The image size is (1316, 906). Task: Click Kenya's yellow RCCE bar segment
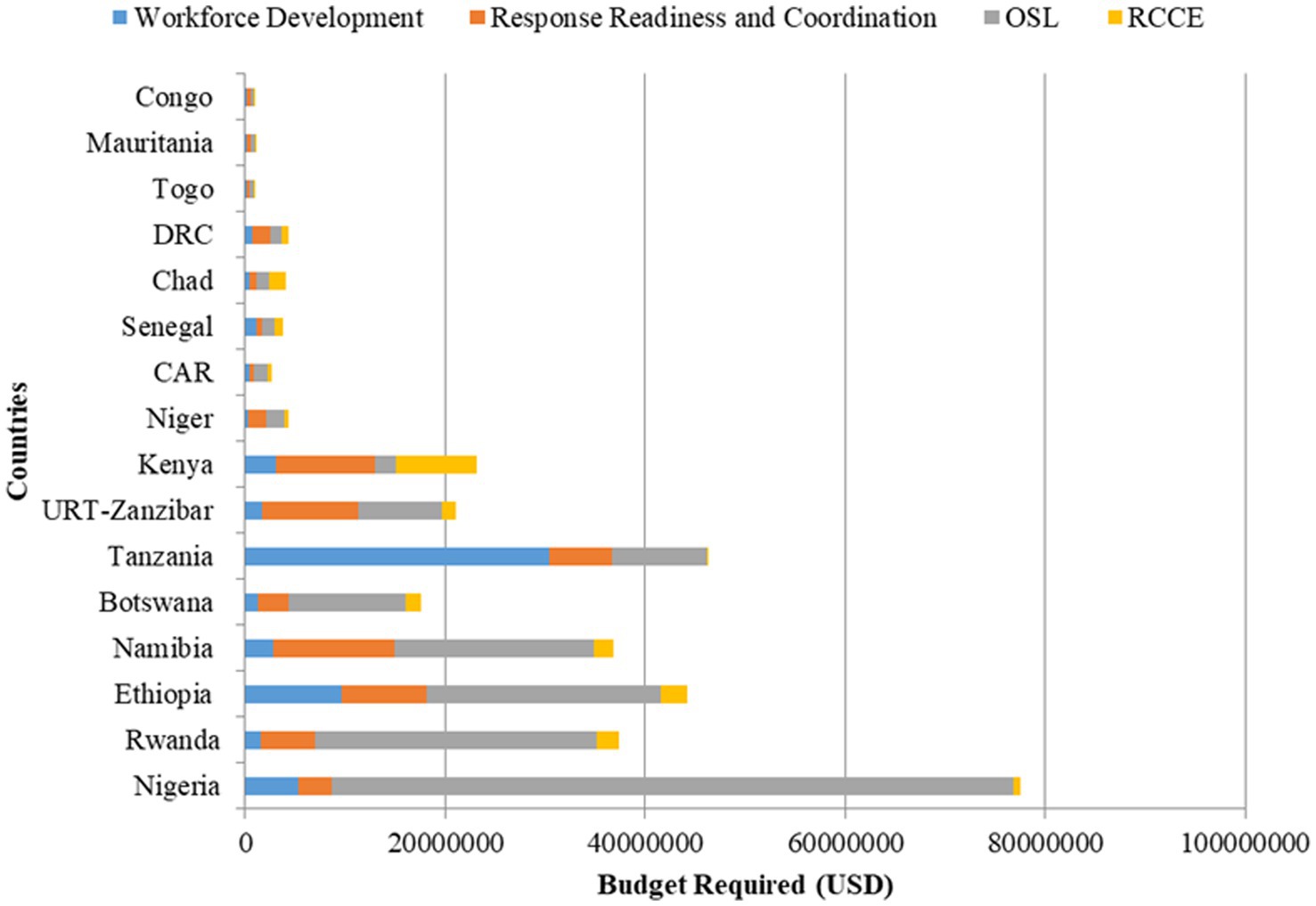point(437,464)
